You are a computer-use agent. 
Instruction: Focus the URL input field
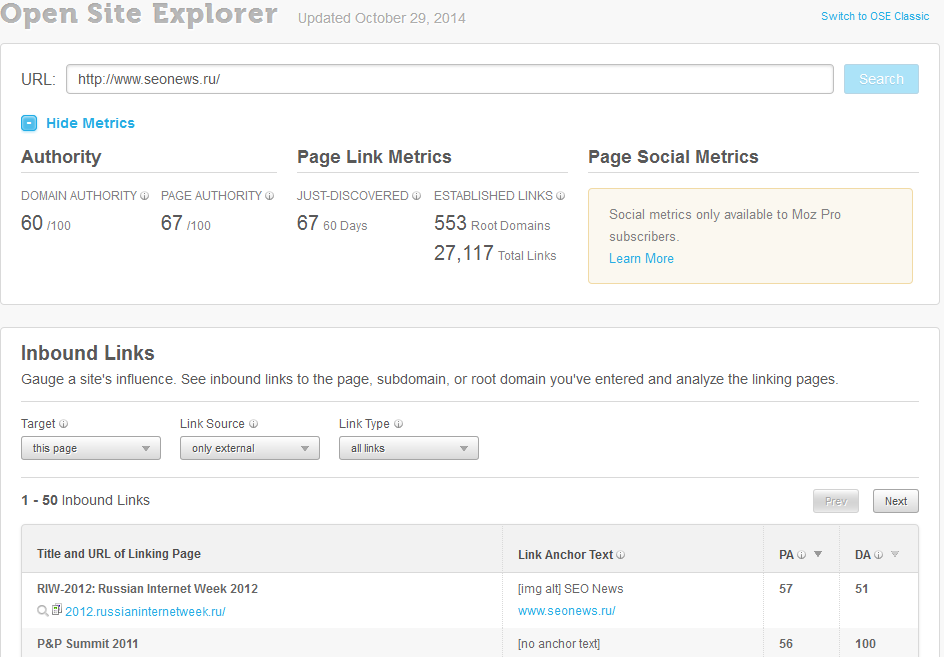click(x=450, y=79)
